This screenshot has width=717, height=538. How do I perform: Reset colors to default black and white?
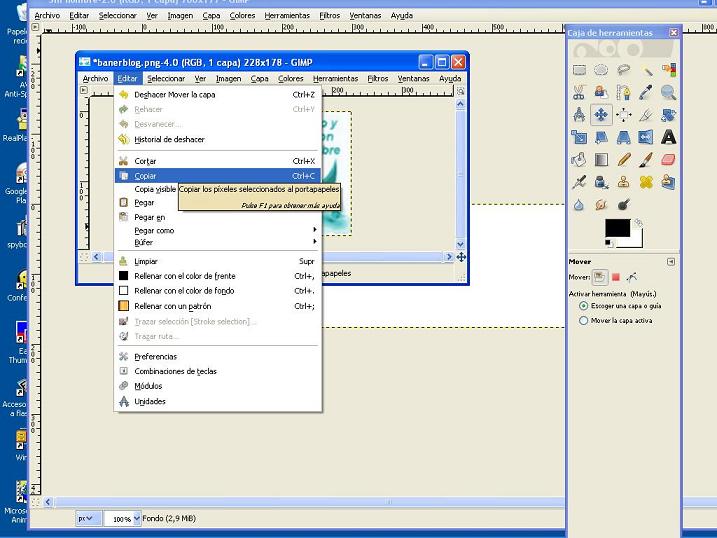(x=609, y=243)
